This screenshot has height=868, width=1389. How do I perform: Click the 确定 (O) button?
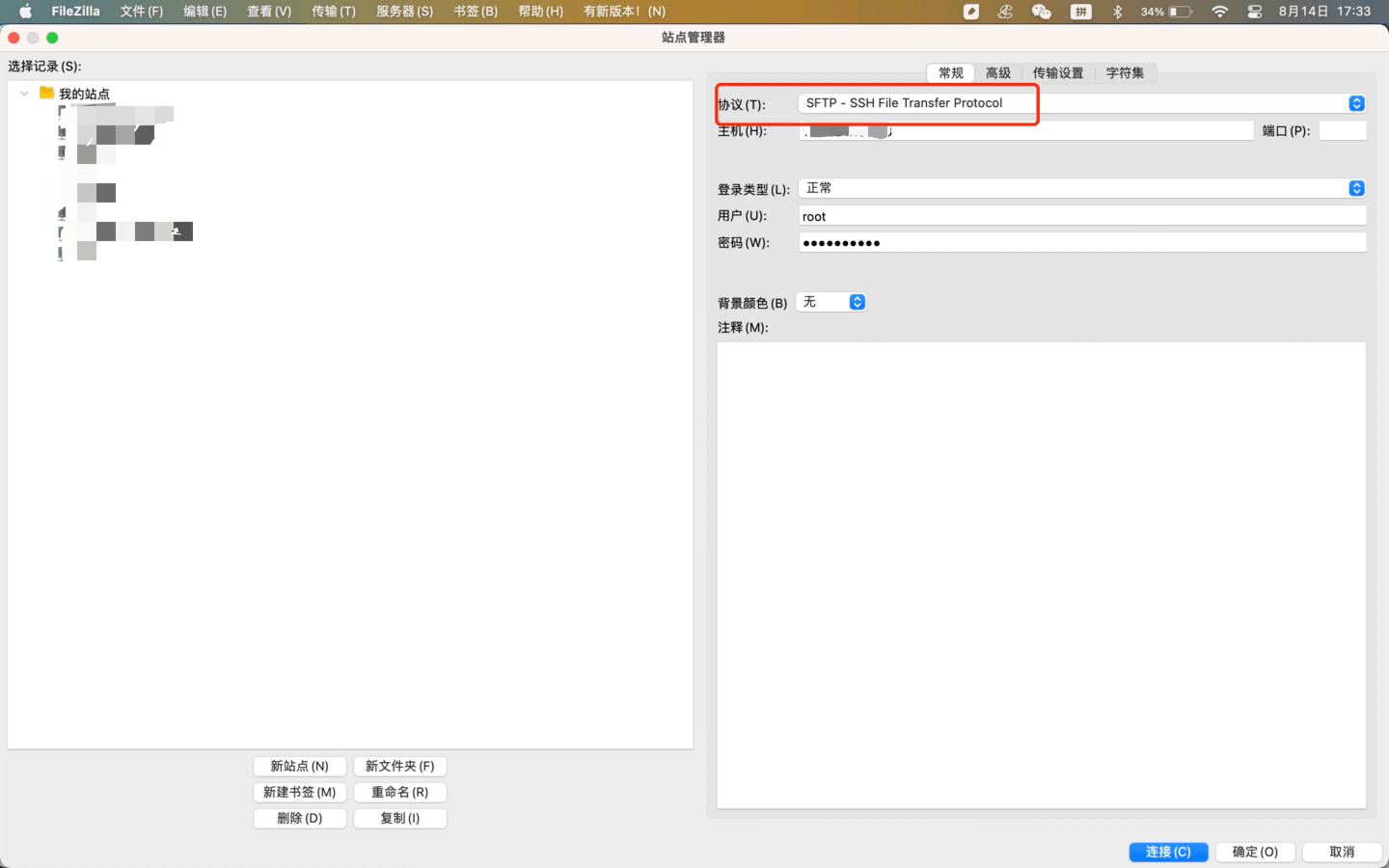click(1256, 852)
